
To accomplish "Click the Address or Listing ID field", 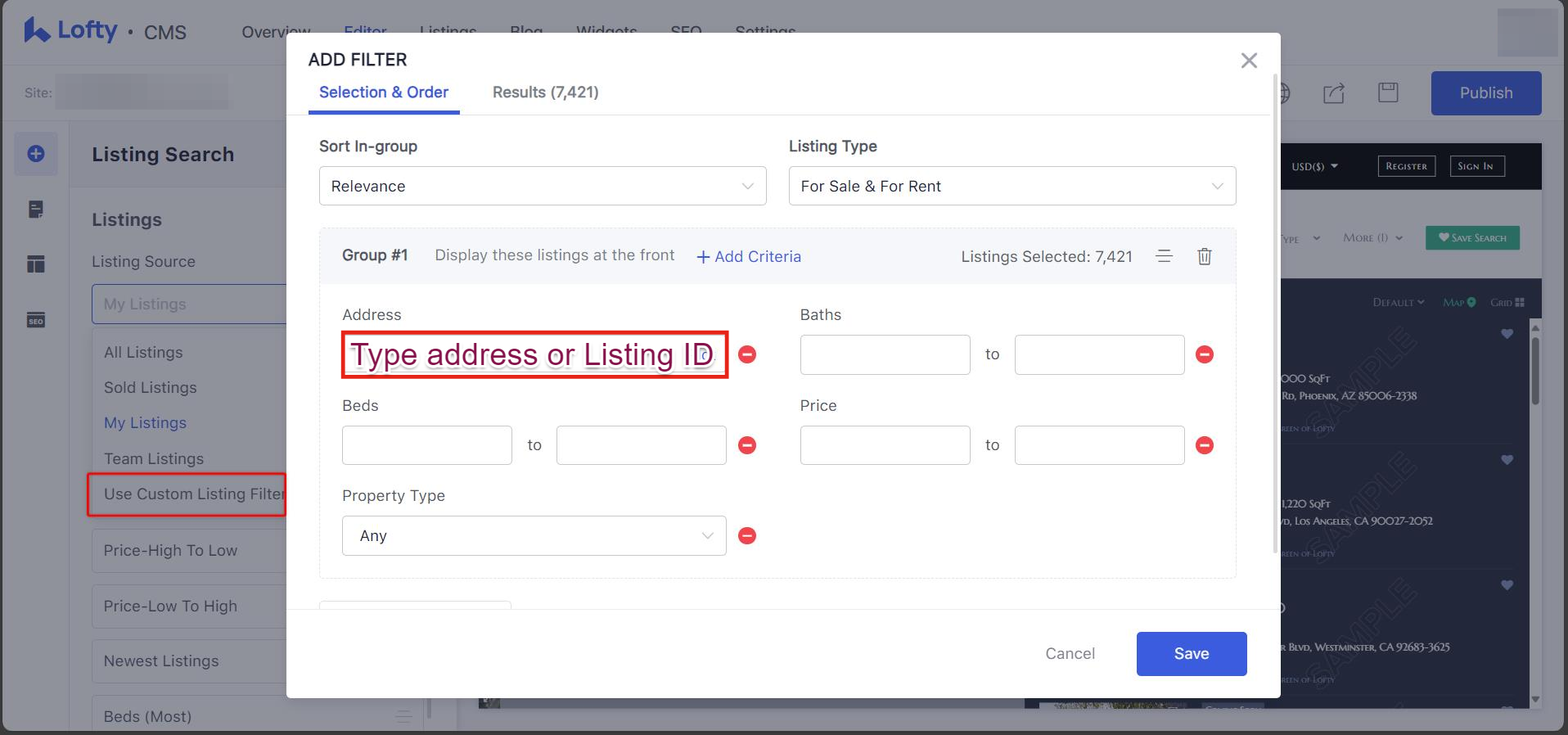I will tap(534, 355).
